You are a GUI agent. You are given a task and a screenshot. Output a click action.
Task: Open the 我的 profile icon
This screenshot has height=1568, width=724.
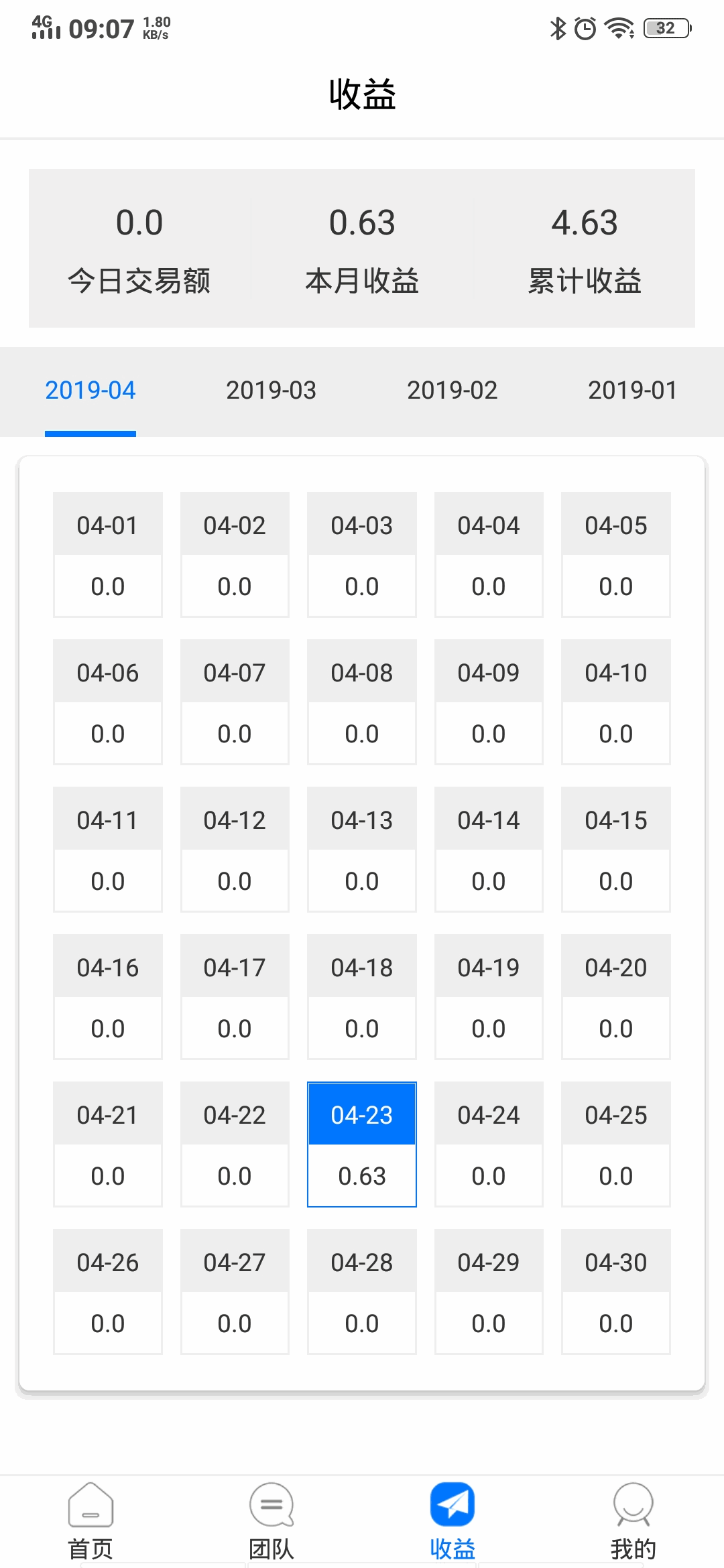[633, 1505]
